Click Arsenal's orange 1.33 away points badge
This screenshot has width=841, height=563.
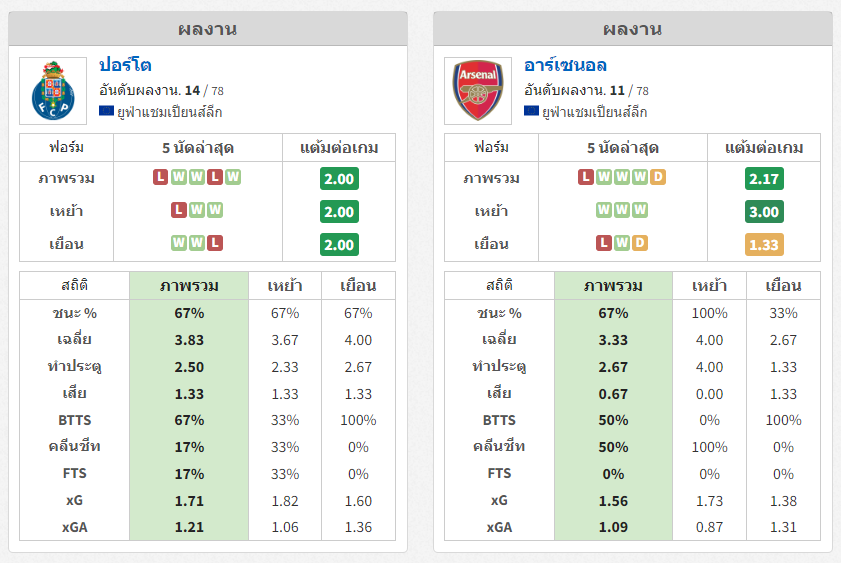(764, 245)
